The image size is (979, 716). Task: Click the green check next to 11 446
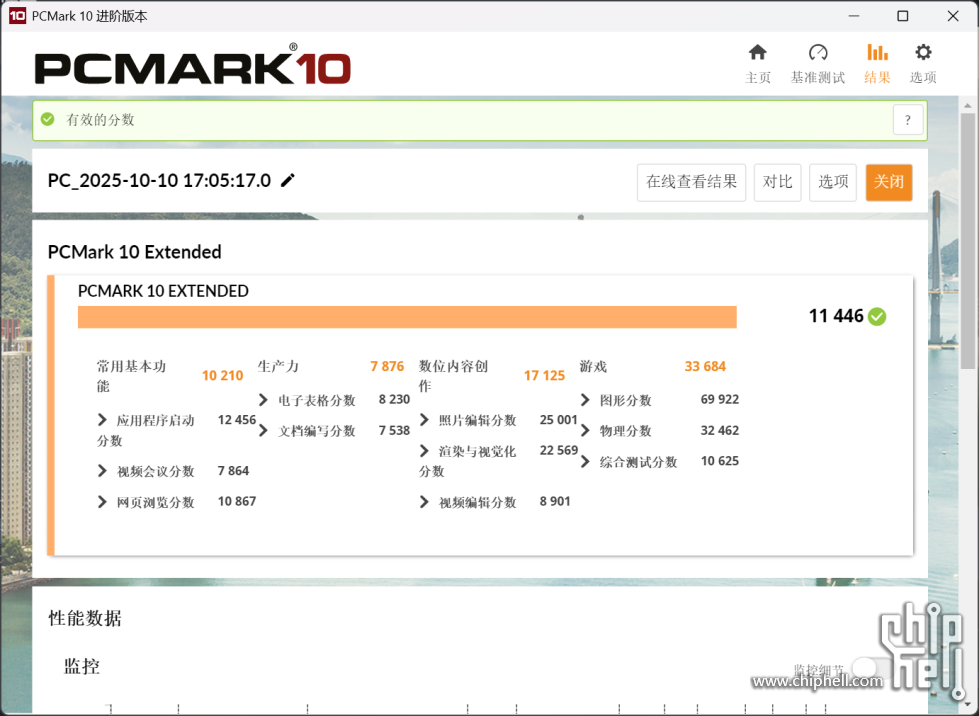click(877, 316)
